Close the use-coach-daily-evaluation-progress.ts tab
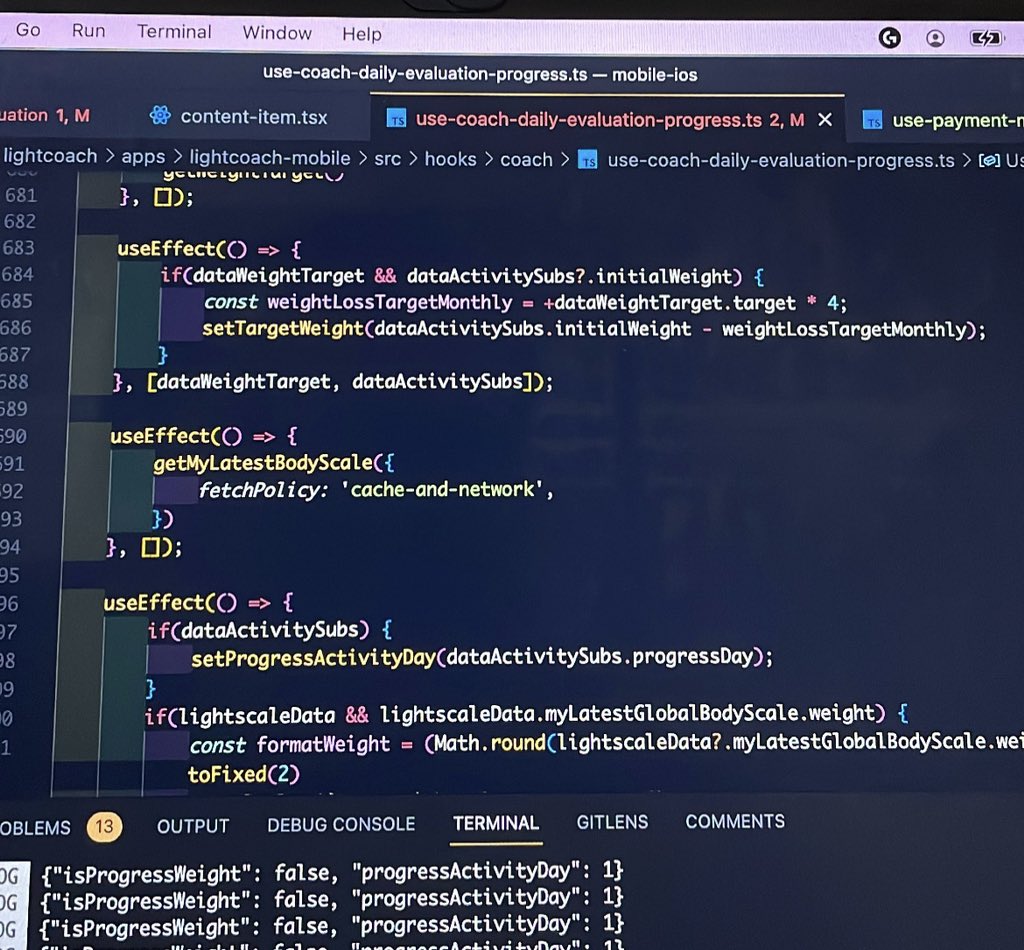 coord(825,119)
